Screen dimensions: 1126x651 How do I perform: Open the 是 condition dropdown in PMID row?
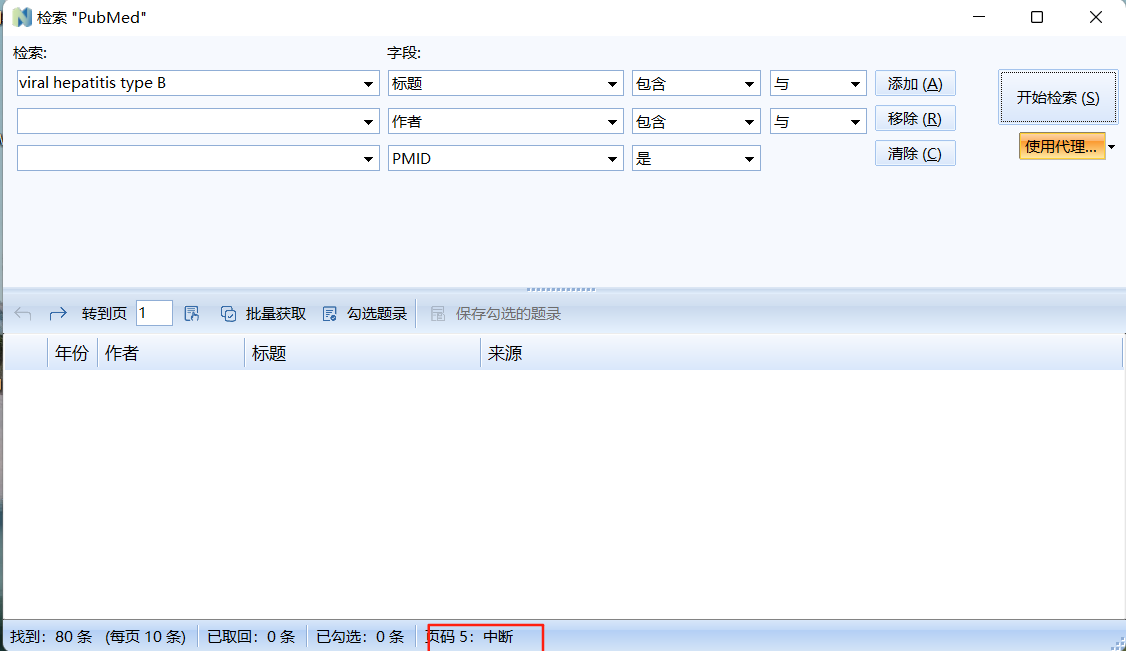[749, 159]
